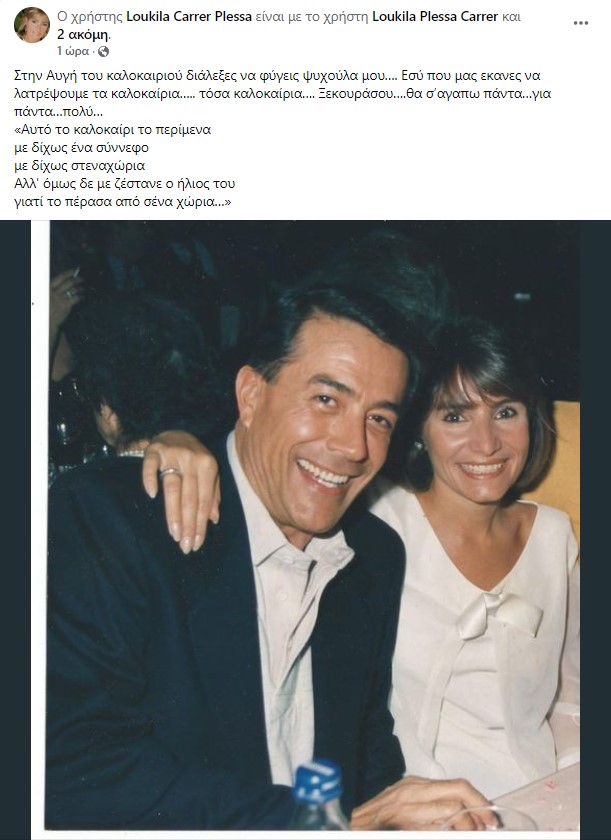Open the post via the '1 ώρα' timestamp

tap(73, 51)
